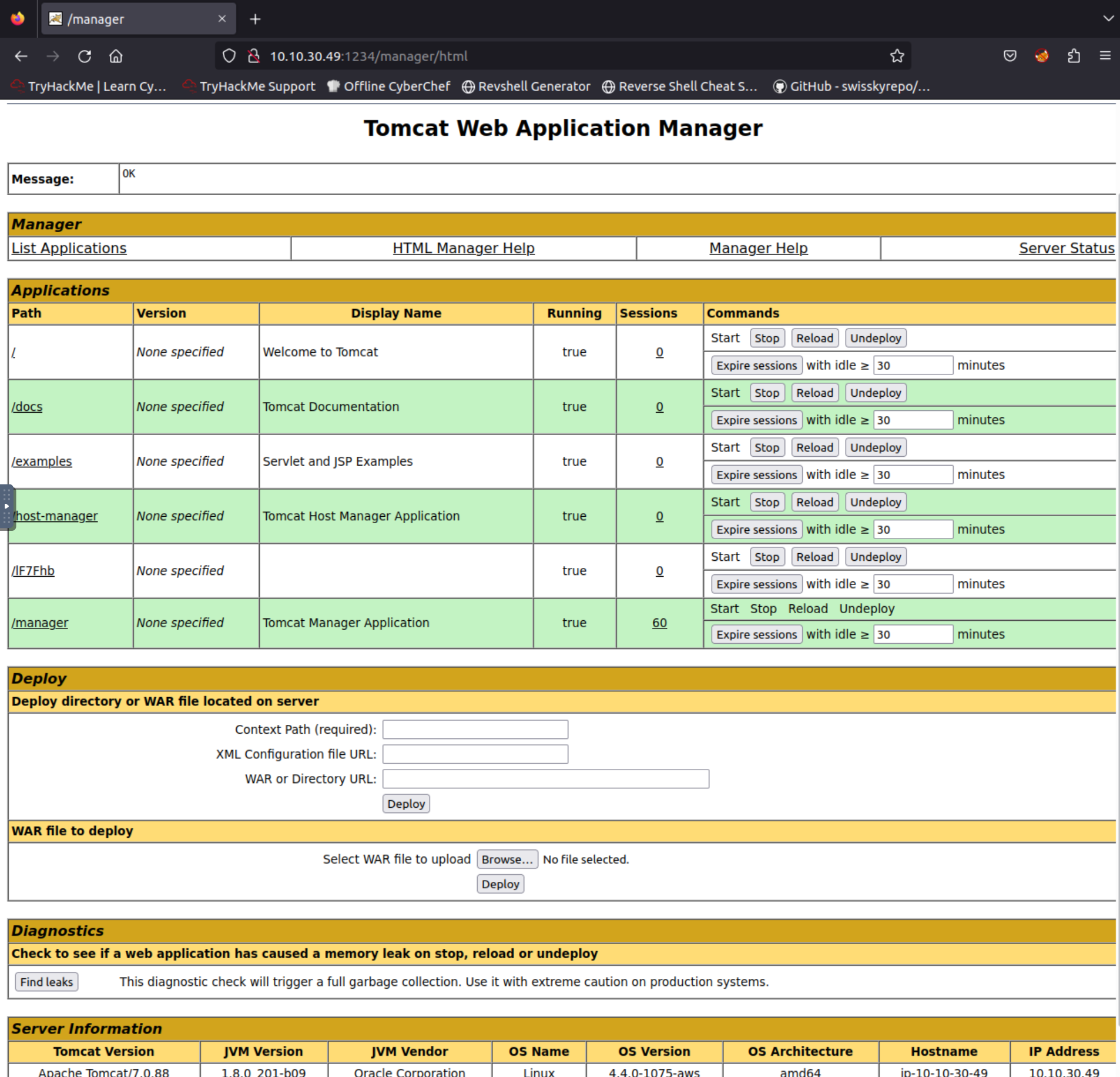Go back using the back arrow

(x=21, y=56)
